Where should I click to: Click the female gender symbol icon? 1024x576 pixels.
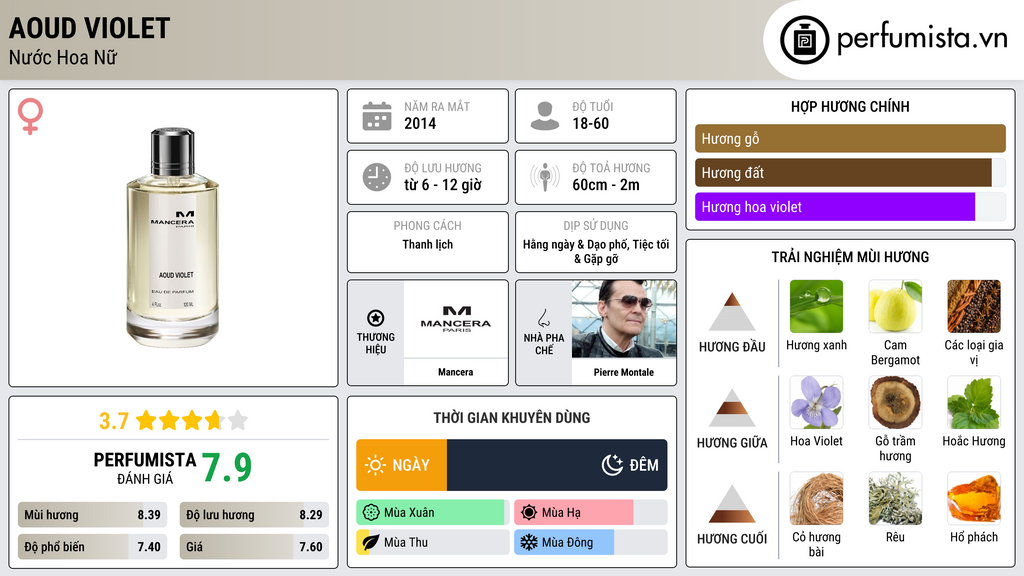click(x=31, y=115)
